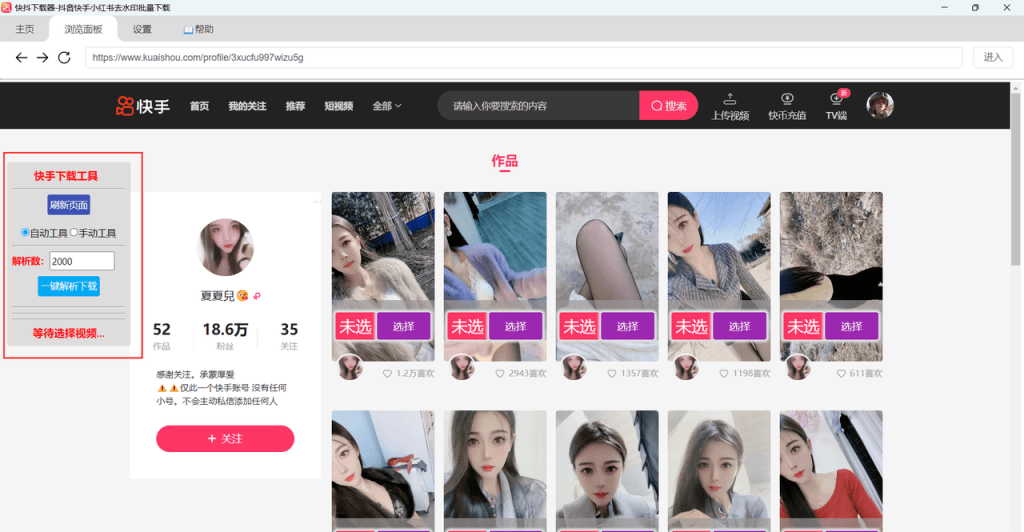Toggle 未选 on the 611喜欢 video
Image resolution: width=1024 pixels, height=532 pixels.
(803, 326)
